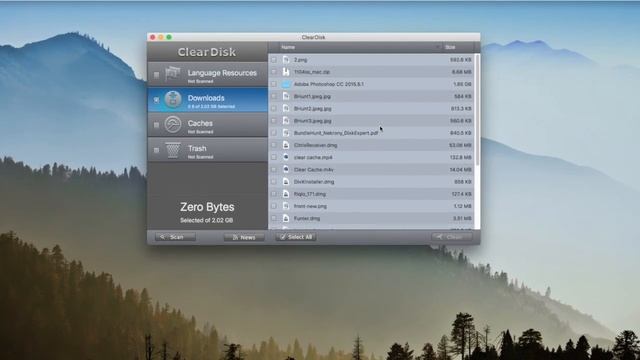Click the Scan button
Screen dimensions: 640x360
pyautogui.click(x=176, y=237)
